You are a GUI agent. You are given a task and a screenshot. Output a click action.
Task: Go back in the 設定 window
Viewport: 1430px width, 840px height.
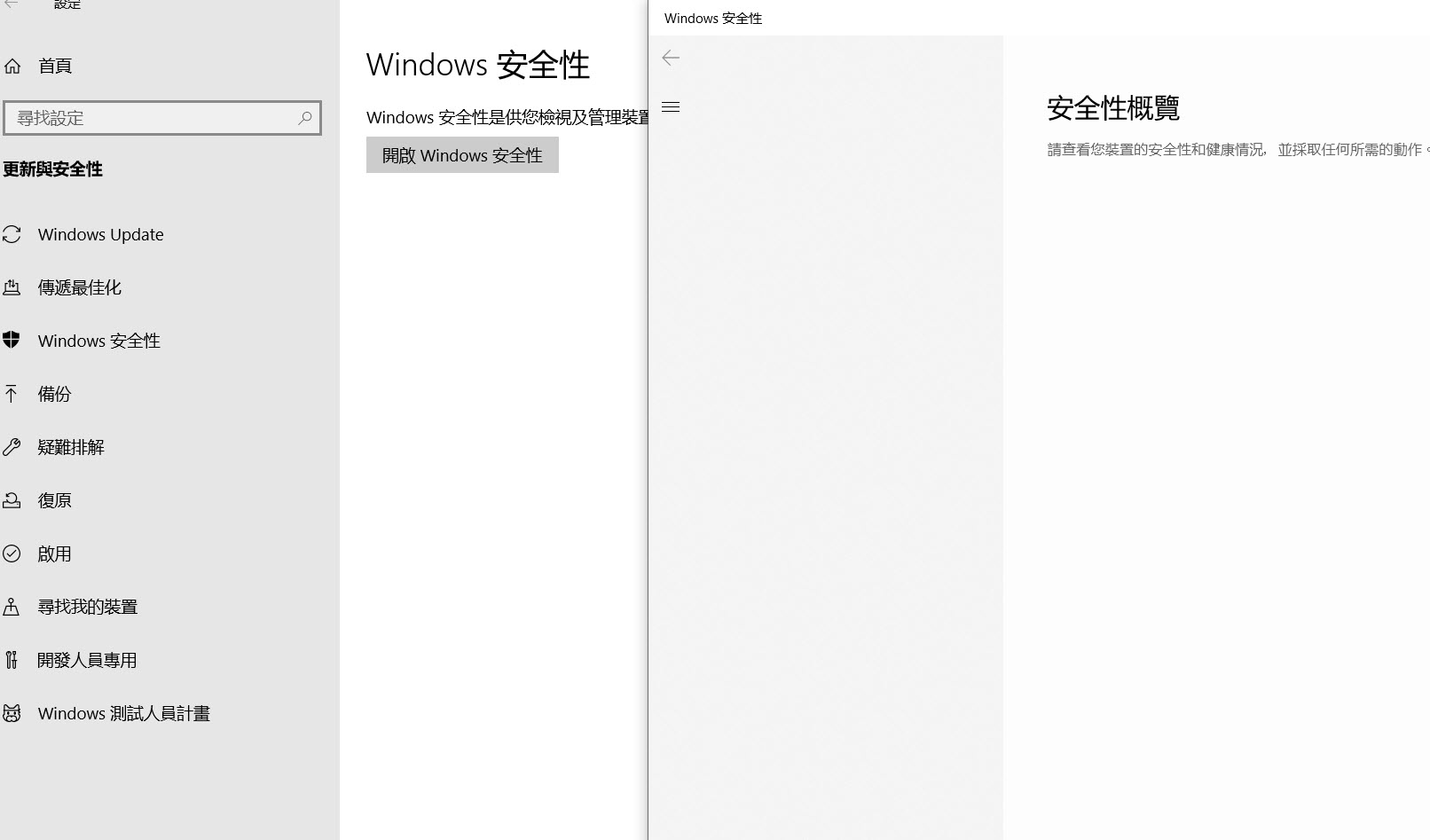(x=12, y=4)
